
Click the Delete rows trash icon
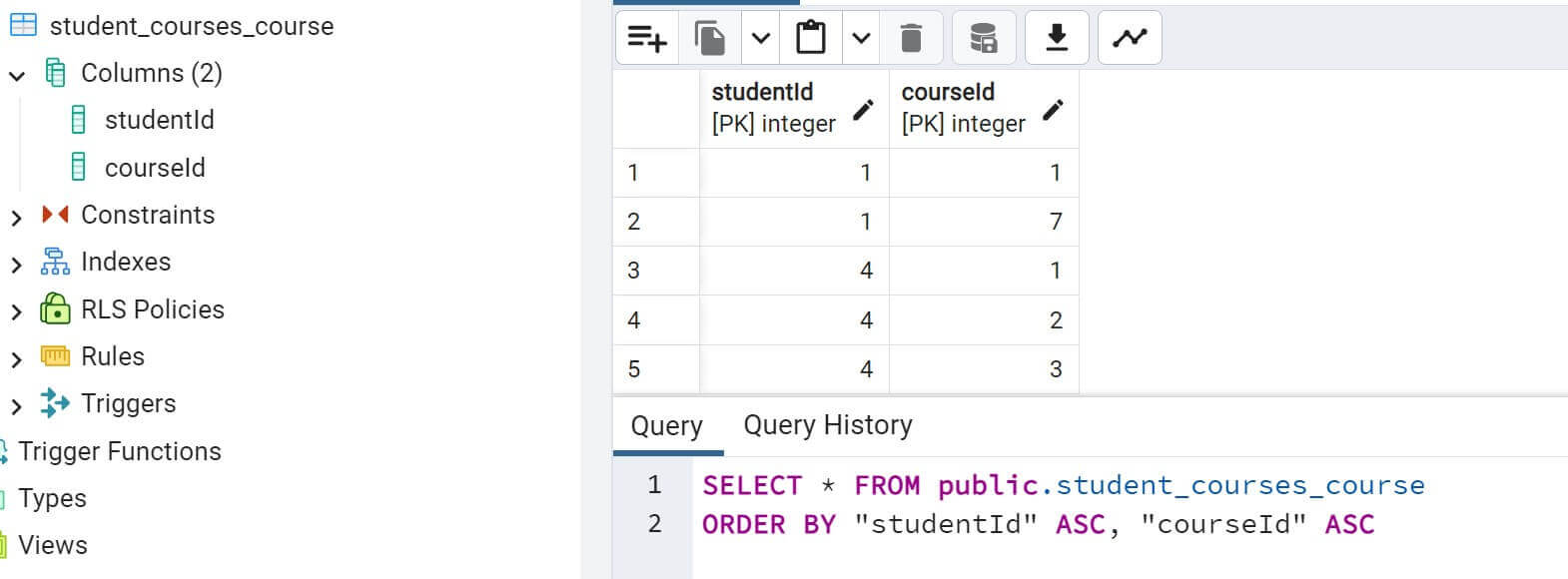911,38
